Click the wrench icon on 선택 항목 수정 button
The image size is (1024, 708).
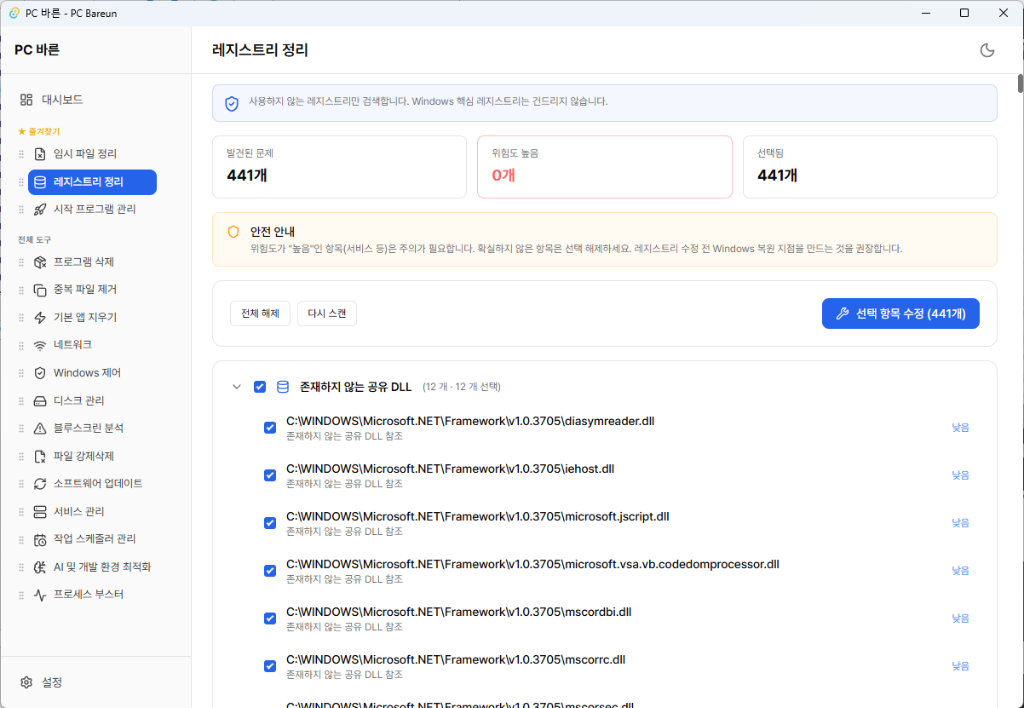pyautogui.click(x=842, y=314)
